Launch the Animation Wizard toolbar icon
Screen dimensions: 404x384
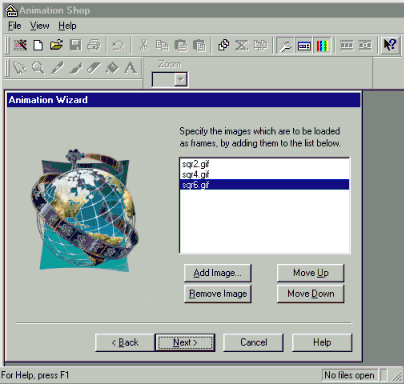[x=20, y=45]
